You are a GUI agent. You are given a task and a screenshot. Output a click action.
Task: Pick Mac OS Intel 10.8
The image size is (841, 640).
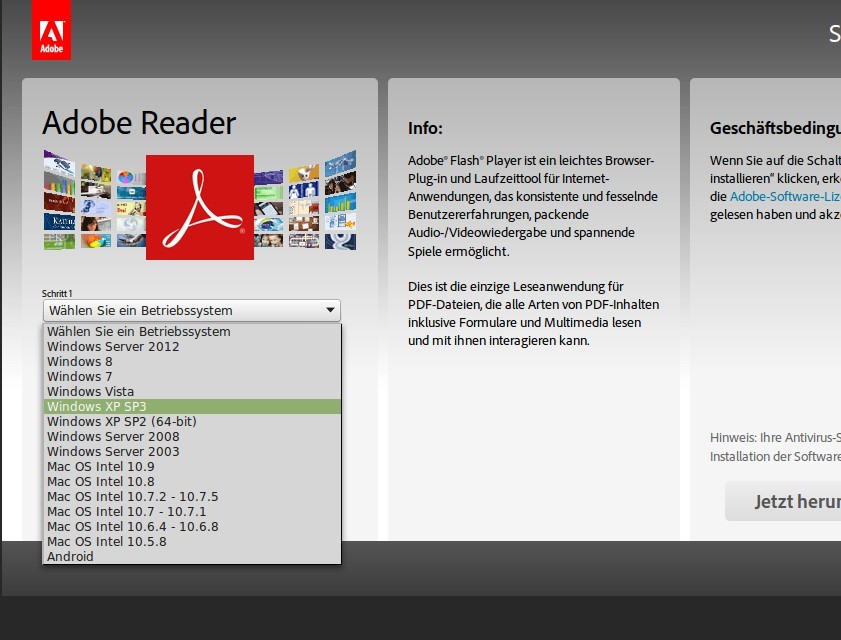100,482
